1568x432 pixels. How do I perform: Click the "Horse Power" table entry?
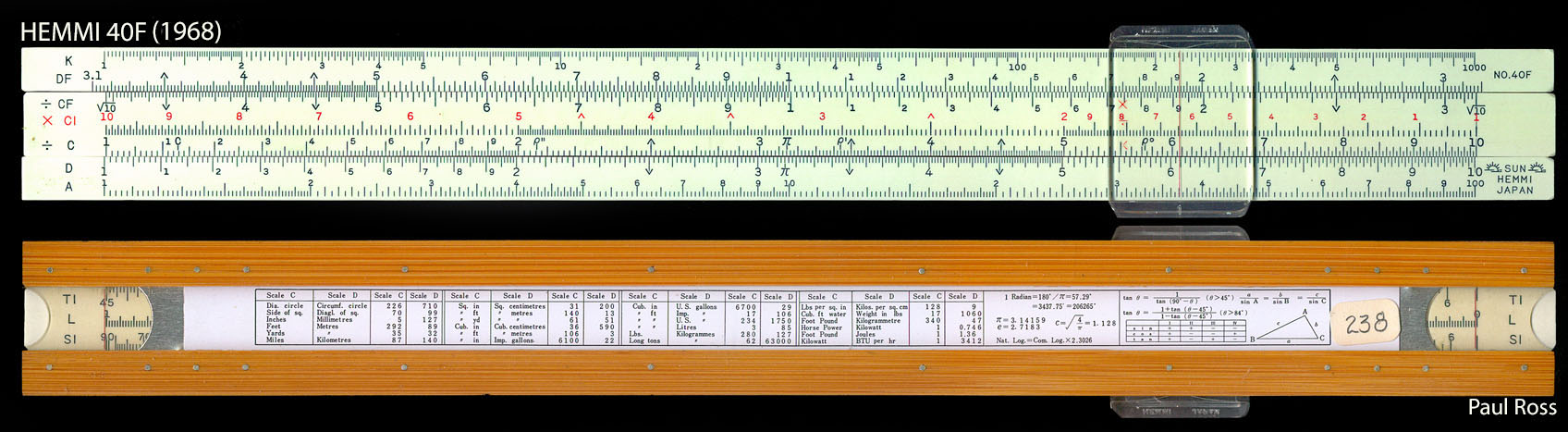(x=821, y=327)
